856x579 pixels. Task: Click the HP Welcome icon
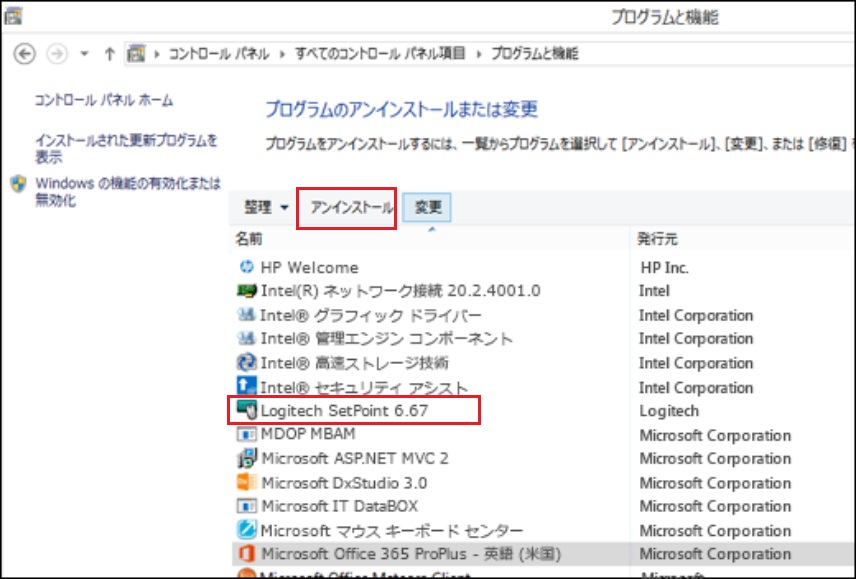pyautogui.click(x=247, y=267)
